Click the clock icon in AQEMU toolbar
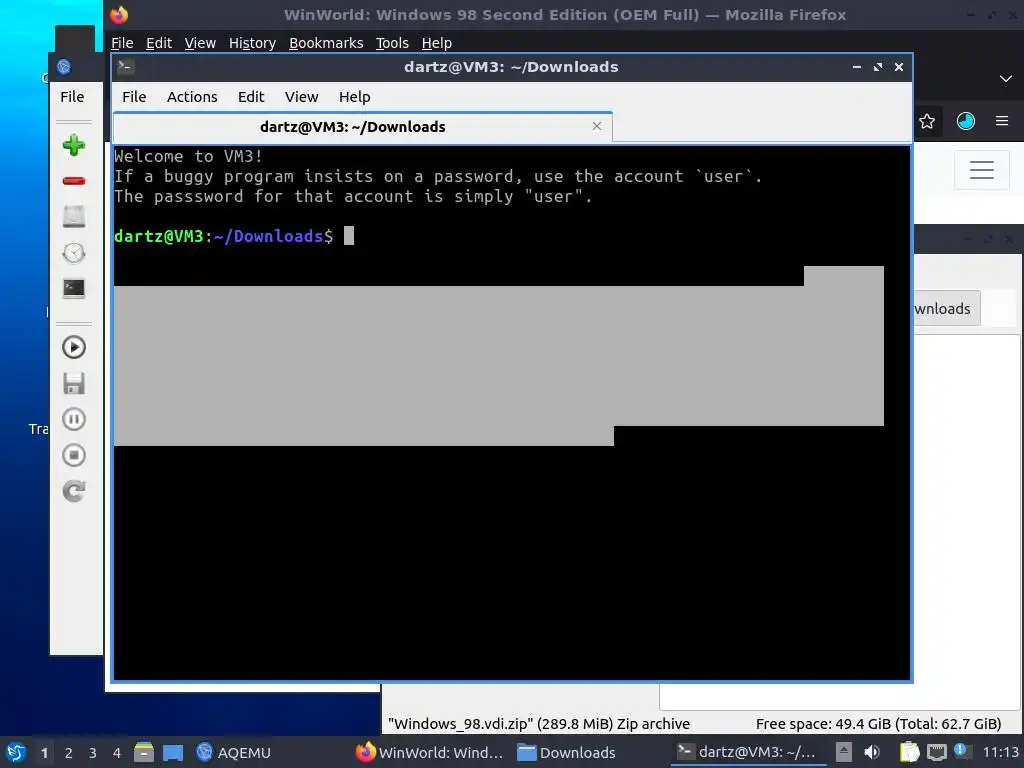This screenshot has height=768, width=1024. click(x=74, y=253)
